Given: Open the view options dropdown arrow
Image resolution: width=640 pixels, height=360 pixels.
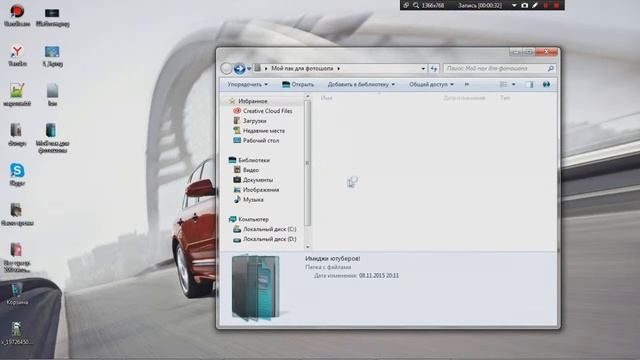Looking at the screenshot, I should (513, 84).
